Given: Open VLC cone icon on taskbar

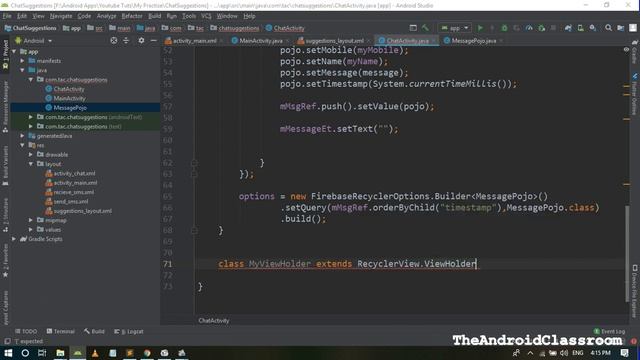Looking at the screenshot, I should pos(95,353).
